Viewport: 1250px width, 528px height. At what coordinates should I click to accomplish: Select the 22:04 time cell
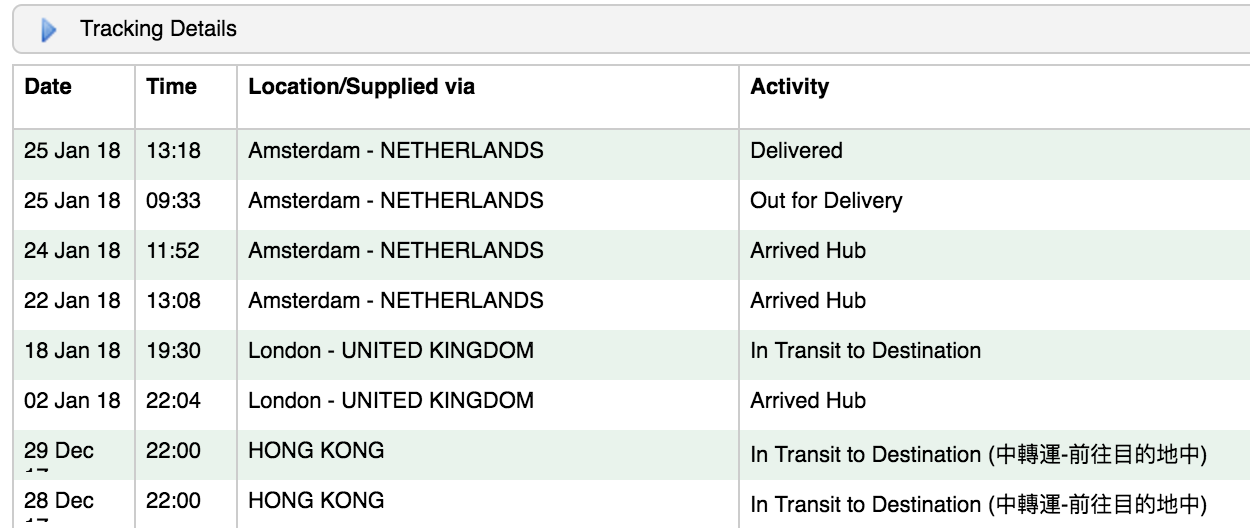(173, 401)
